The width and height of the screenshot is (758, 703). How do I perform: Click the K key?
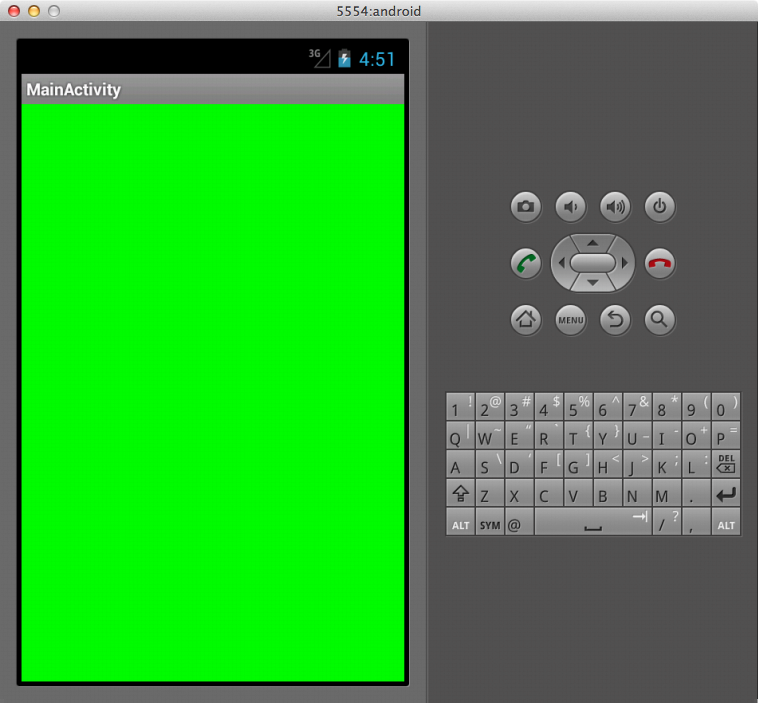667,464
